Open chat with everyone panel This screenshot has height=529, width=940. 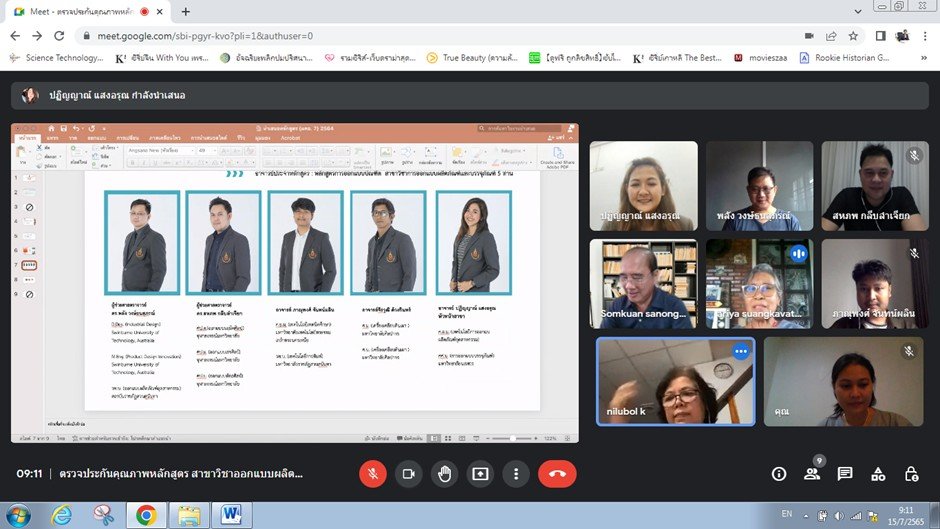pyautogui.click(x=845, y=474)
